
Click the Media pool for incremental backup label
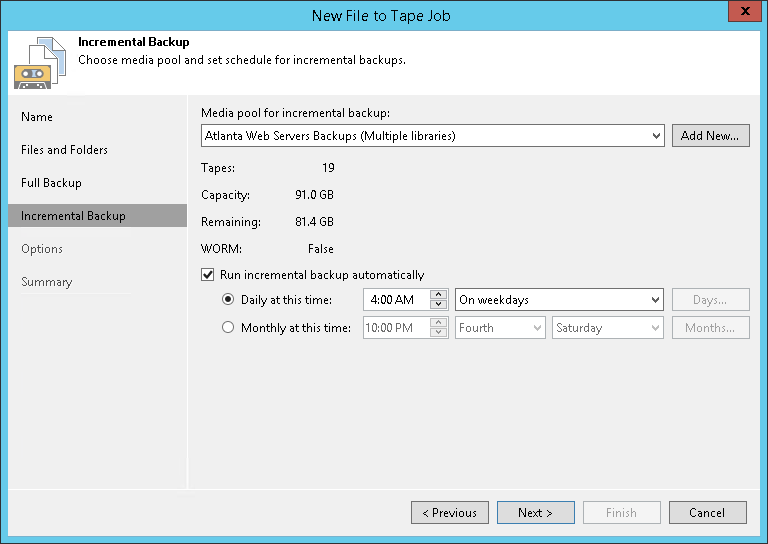click(x=295, y=113)
